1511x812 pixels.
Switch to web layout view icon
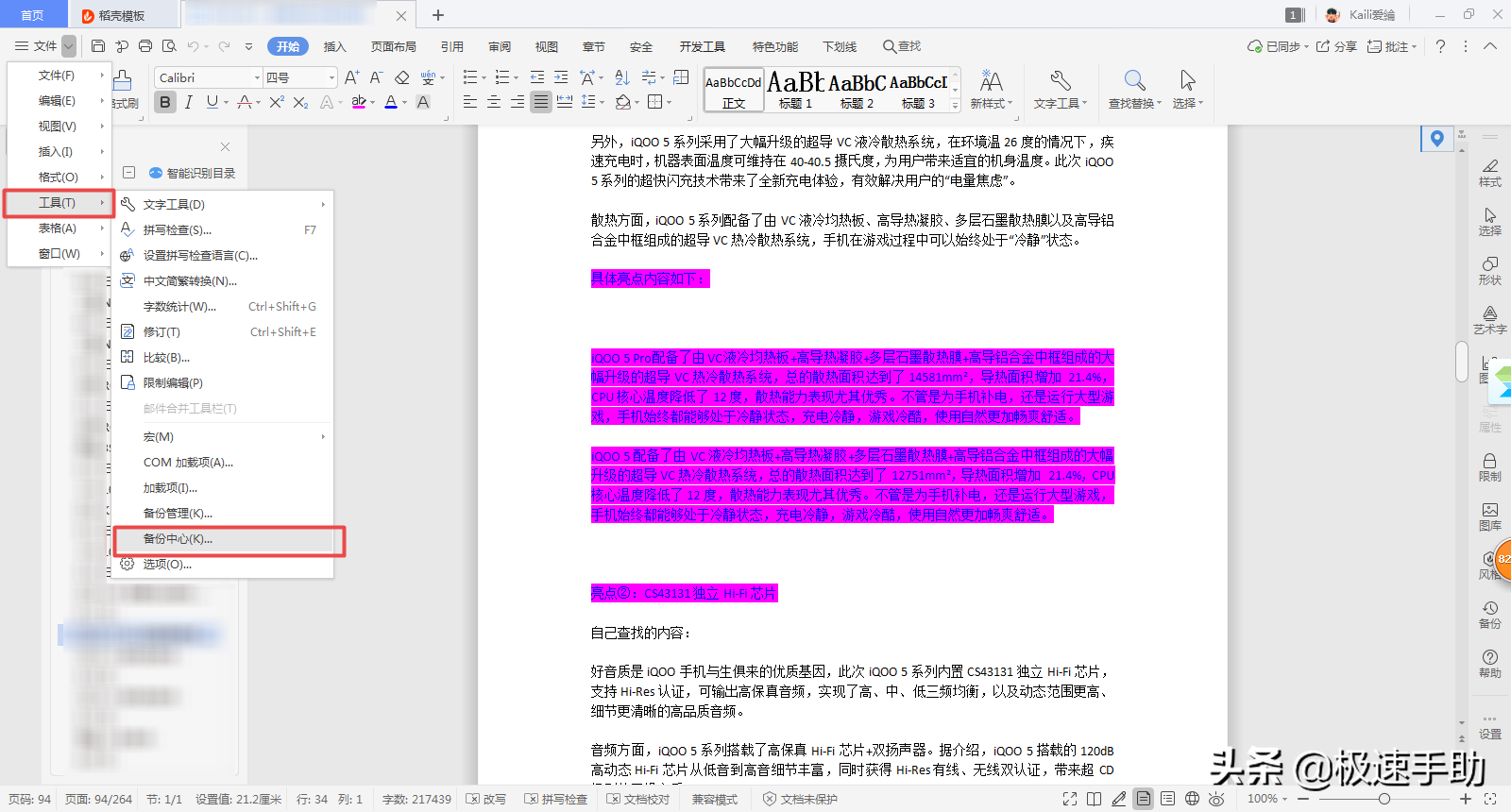[x=1193, y=799]
